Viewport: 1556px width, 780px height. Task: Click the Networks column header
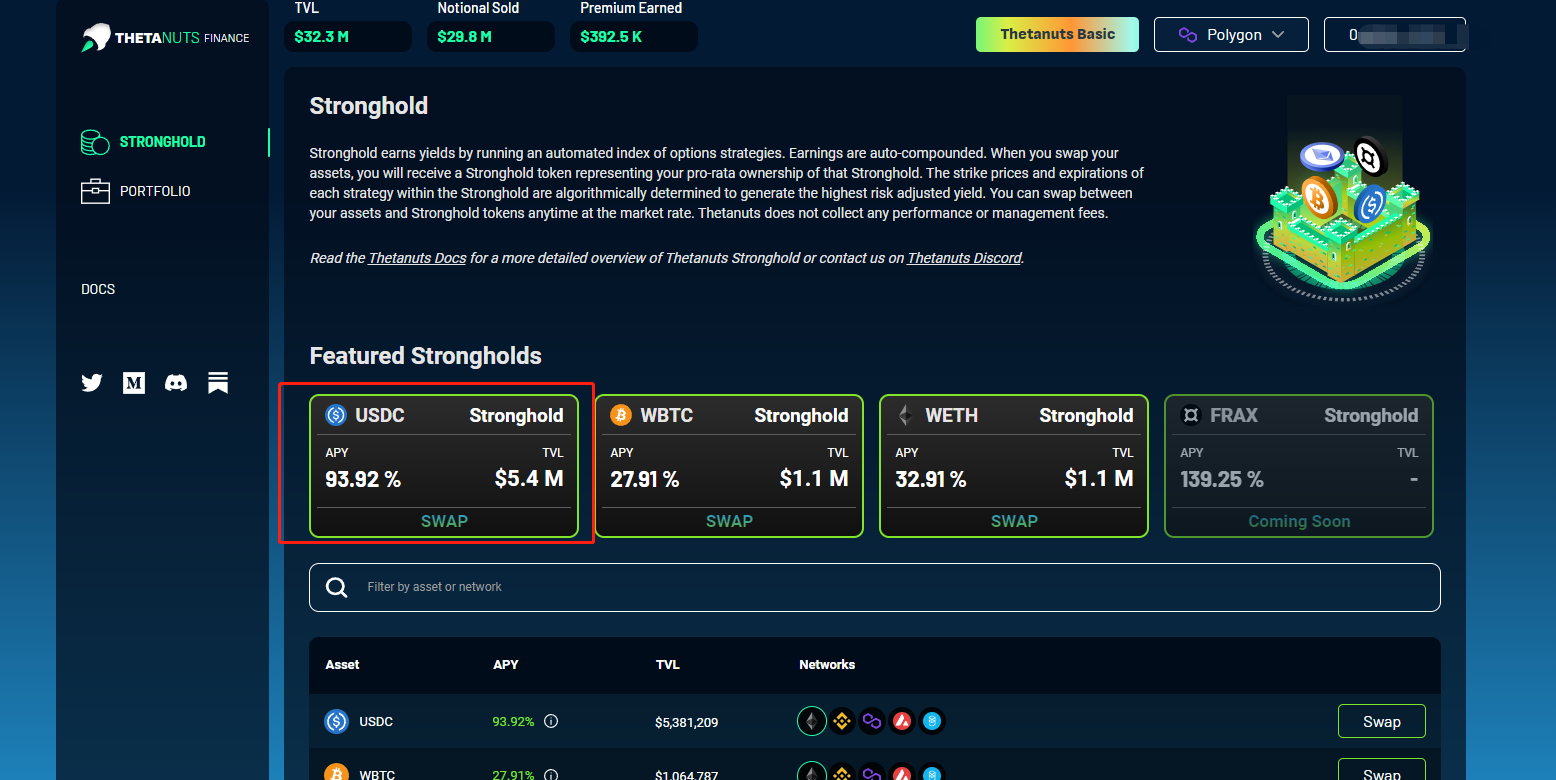pos(827,664)
